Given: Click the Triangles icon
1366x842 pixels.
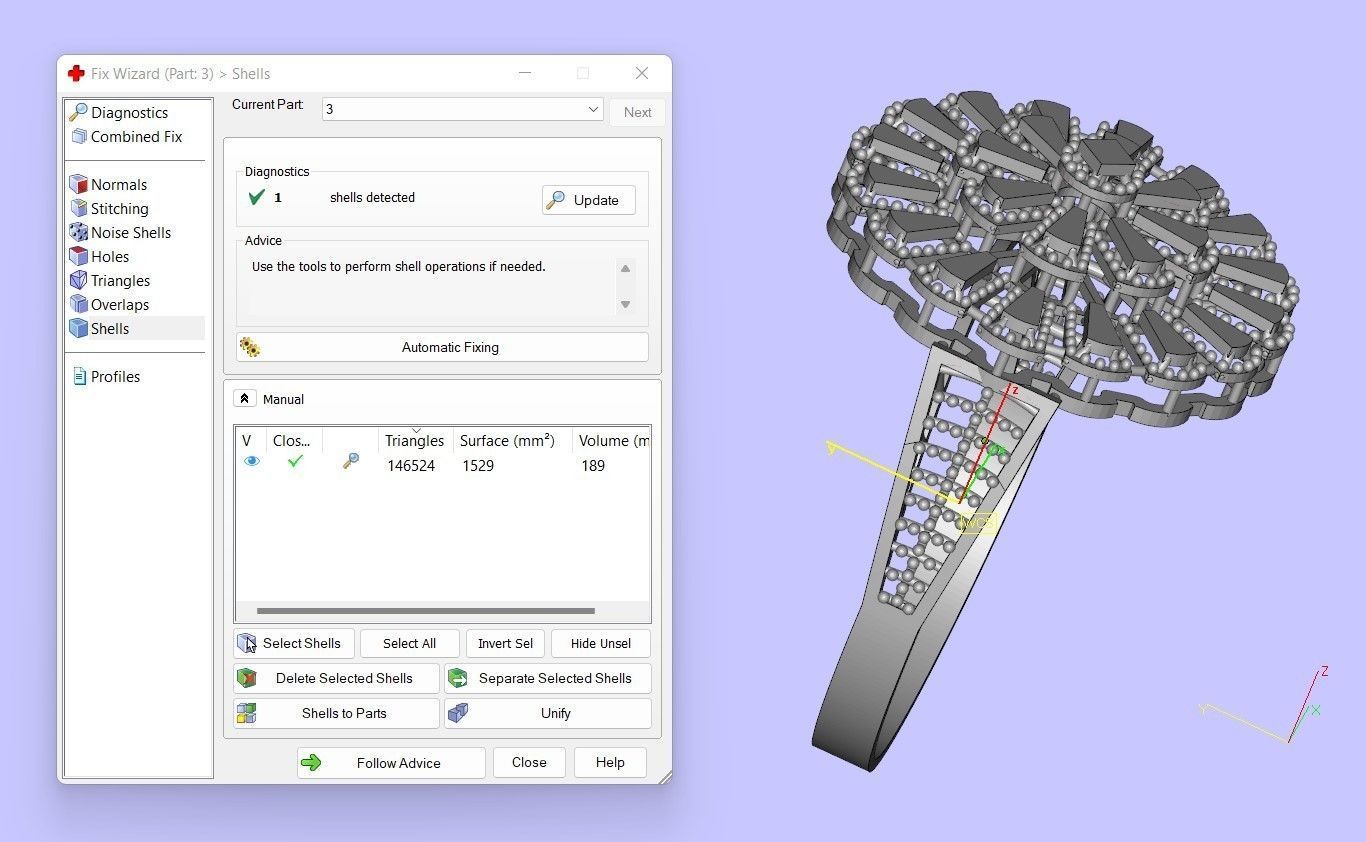Looking at the screenshot, I should click(79, 281).
